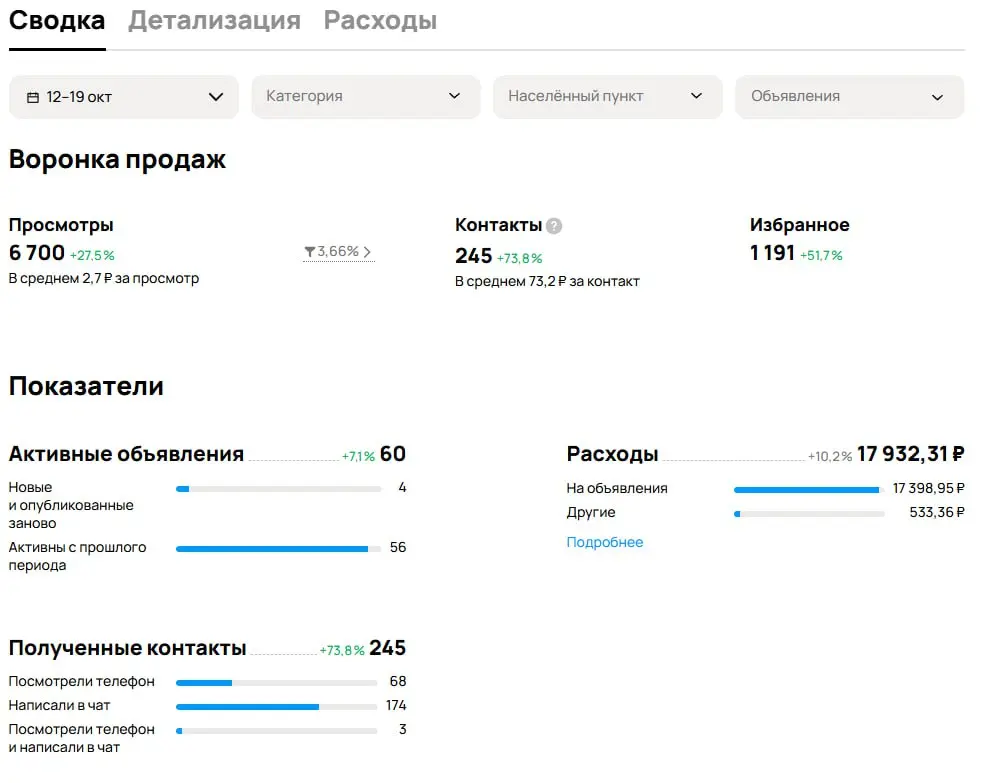Click the Активные объявления heading
983x783 pixels.
[125, 453]
